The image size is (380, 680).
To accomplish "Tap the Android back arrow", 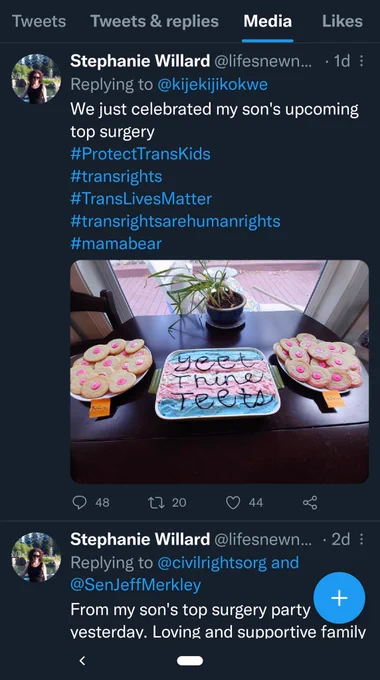I will pyautogui.click(x=82, y=660).
